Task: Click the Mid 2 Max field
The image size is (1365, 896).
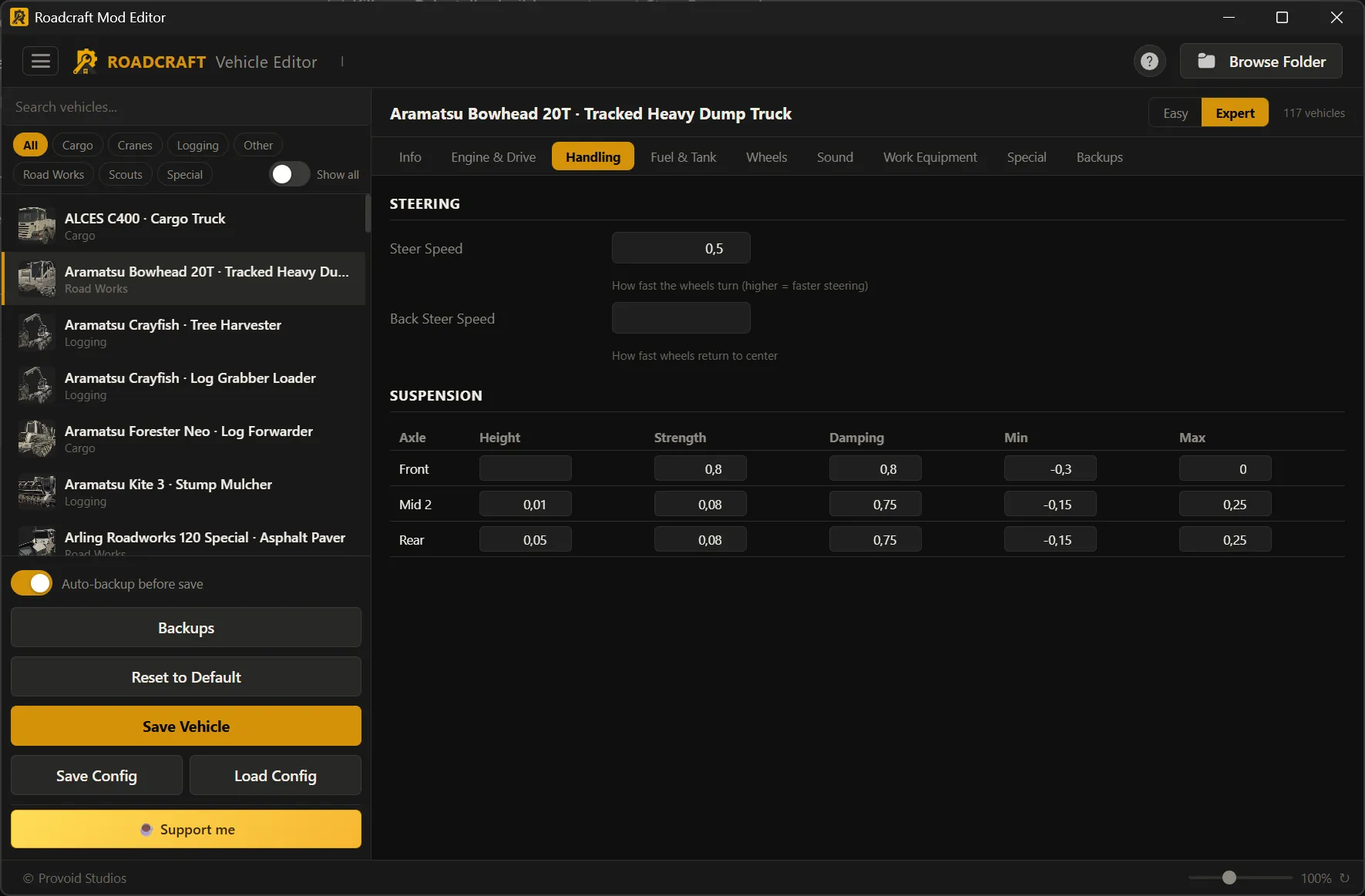Action: [x=1225, y=504]
